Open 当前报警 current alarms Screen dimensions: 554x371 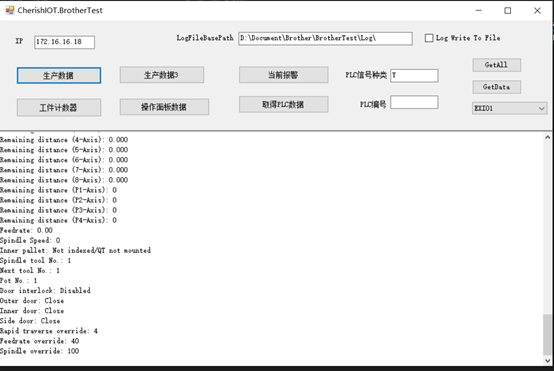coord(283,75)
